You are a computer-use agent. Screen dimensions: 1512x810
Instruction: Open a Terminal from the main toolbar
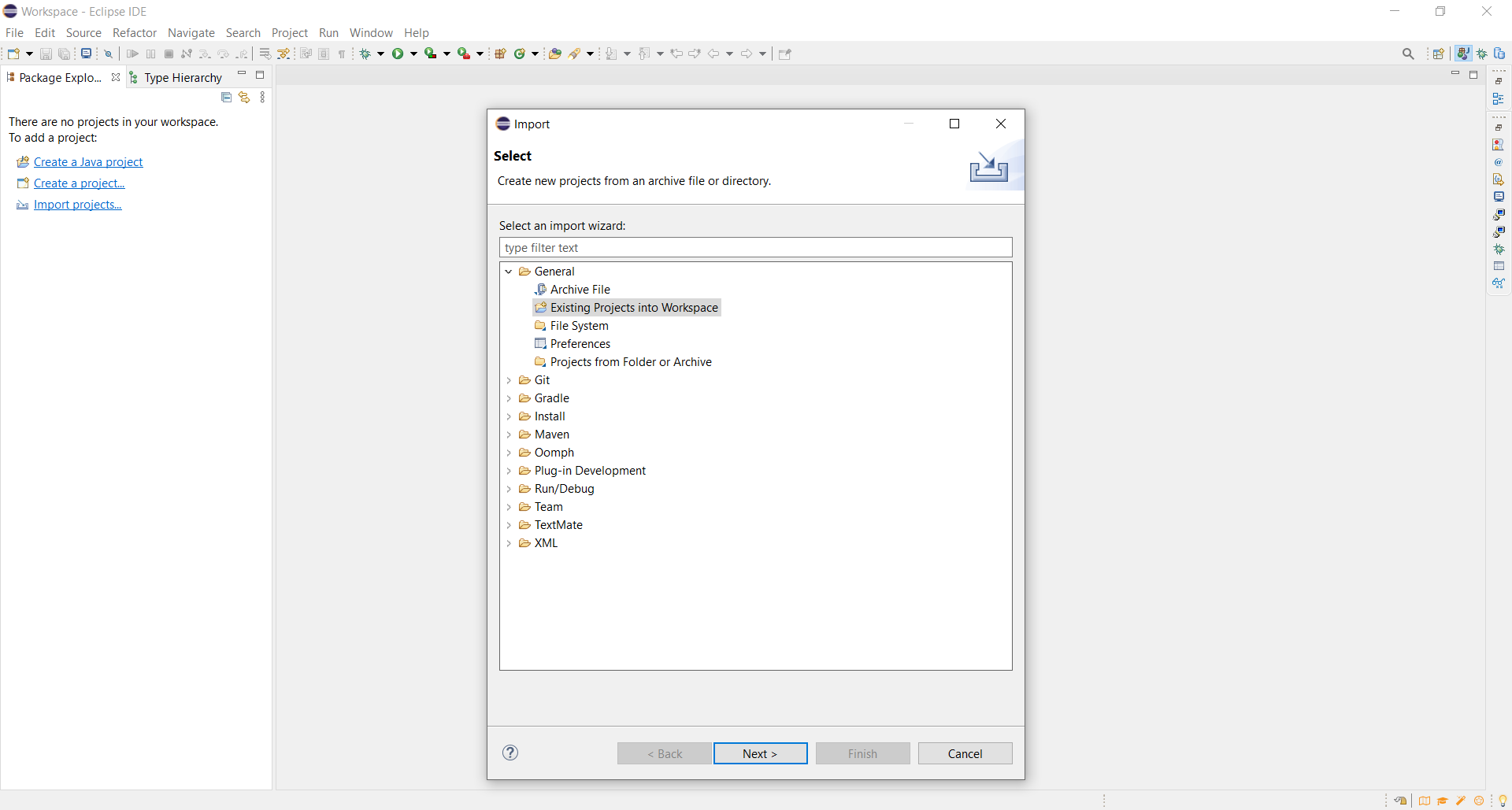(x=87, y=54)
